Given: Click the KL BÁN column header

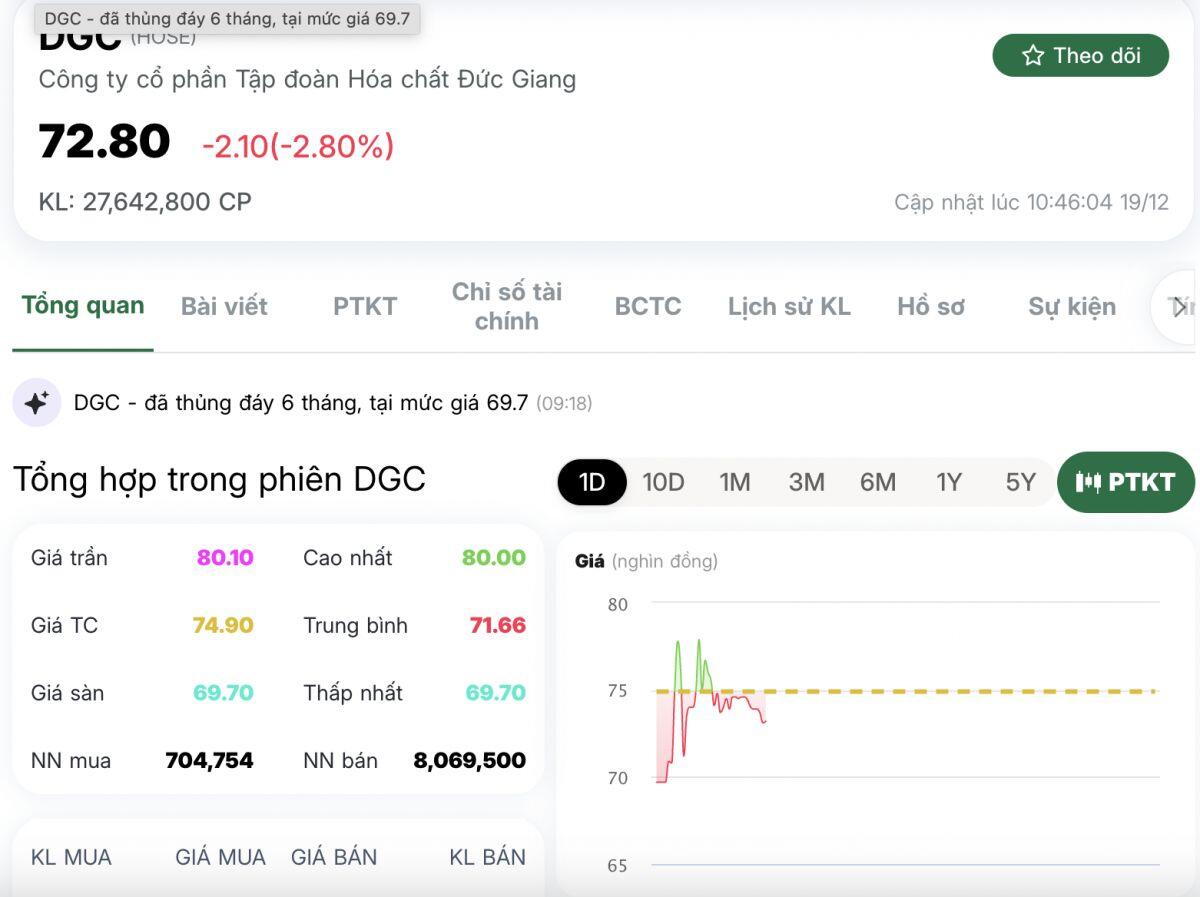Looking at the screenshot, I should (x=487, y=857).
